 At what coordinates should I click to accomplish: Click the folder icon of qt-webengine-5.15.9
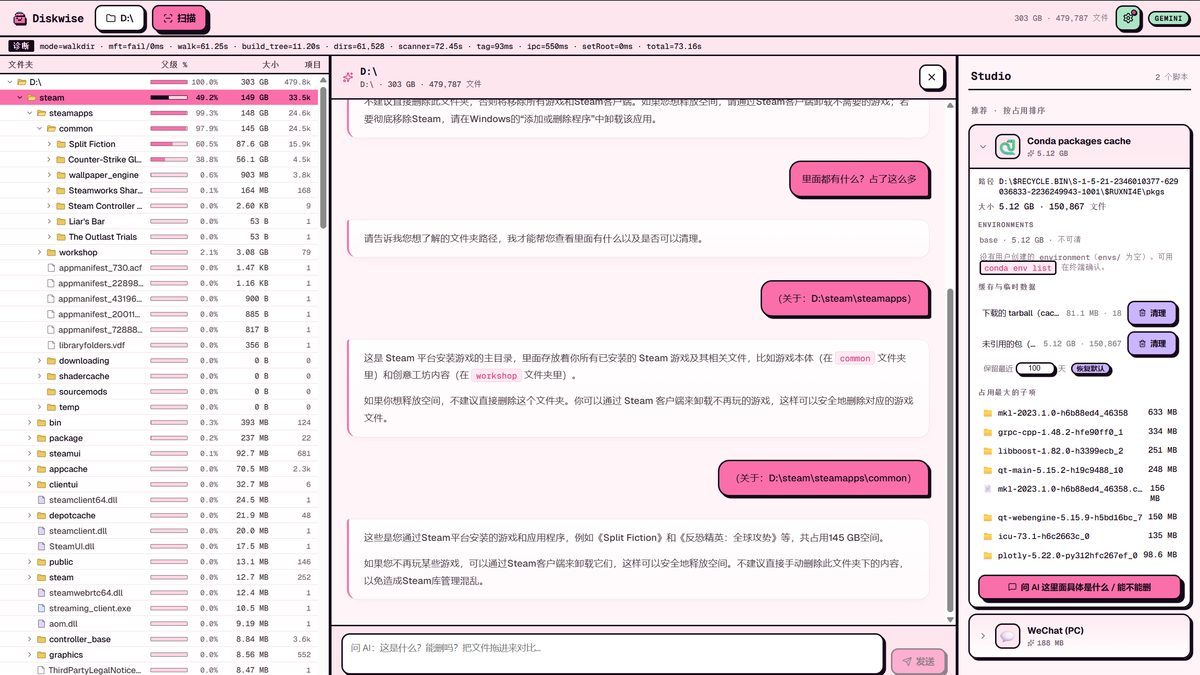(x=988, y=517)
